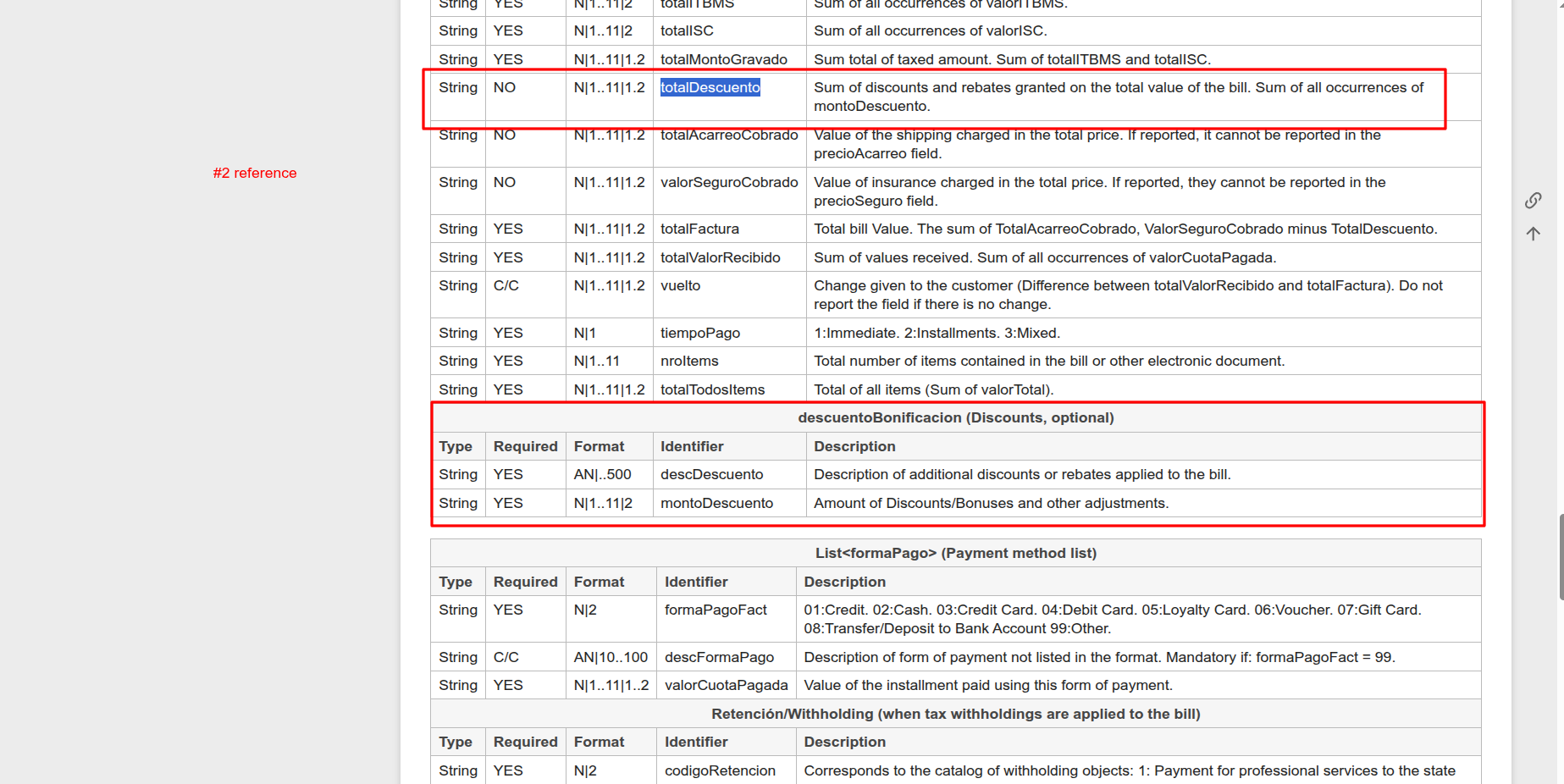Select the totalValorRecibido identifier
The image size is (1564, 784).
720,257
